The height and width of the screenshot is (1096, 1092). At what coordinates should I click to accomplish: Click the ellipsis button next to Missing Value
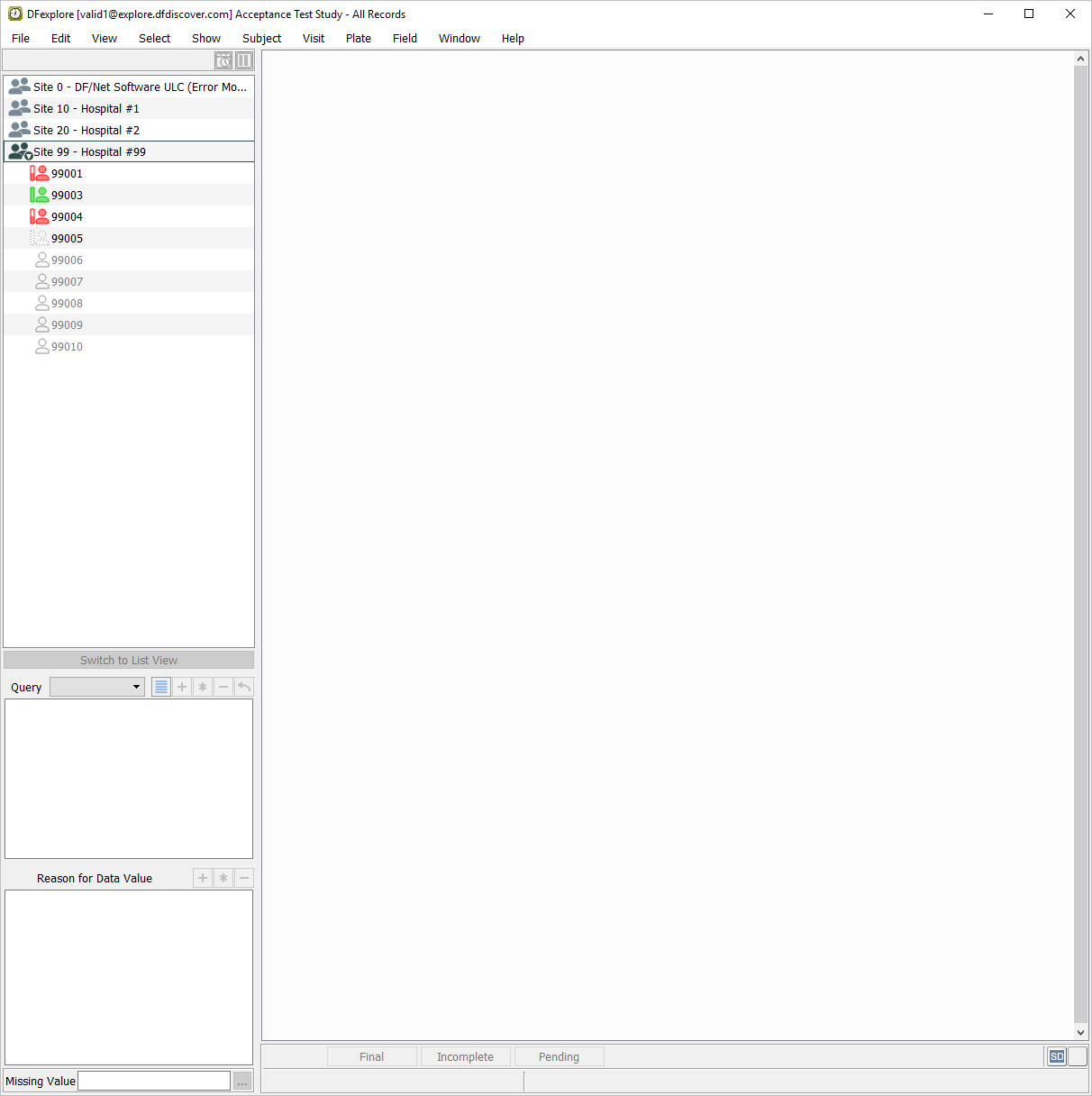click(242, 1081)
